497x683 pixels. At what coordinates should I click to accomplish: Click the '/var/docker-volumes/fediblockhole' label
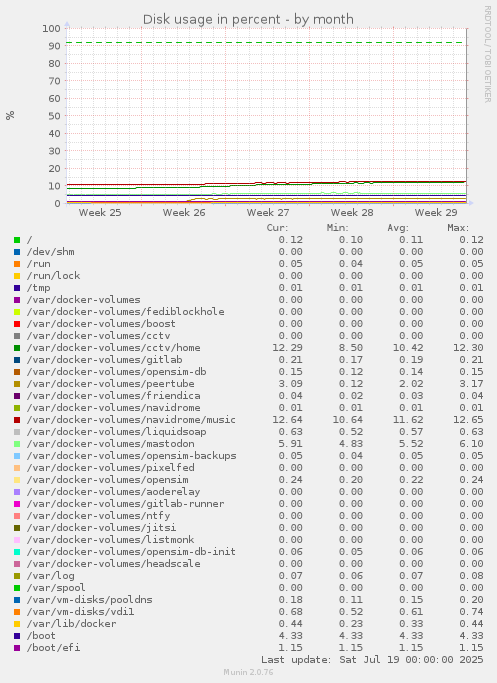point(125,312)
